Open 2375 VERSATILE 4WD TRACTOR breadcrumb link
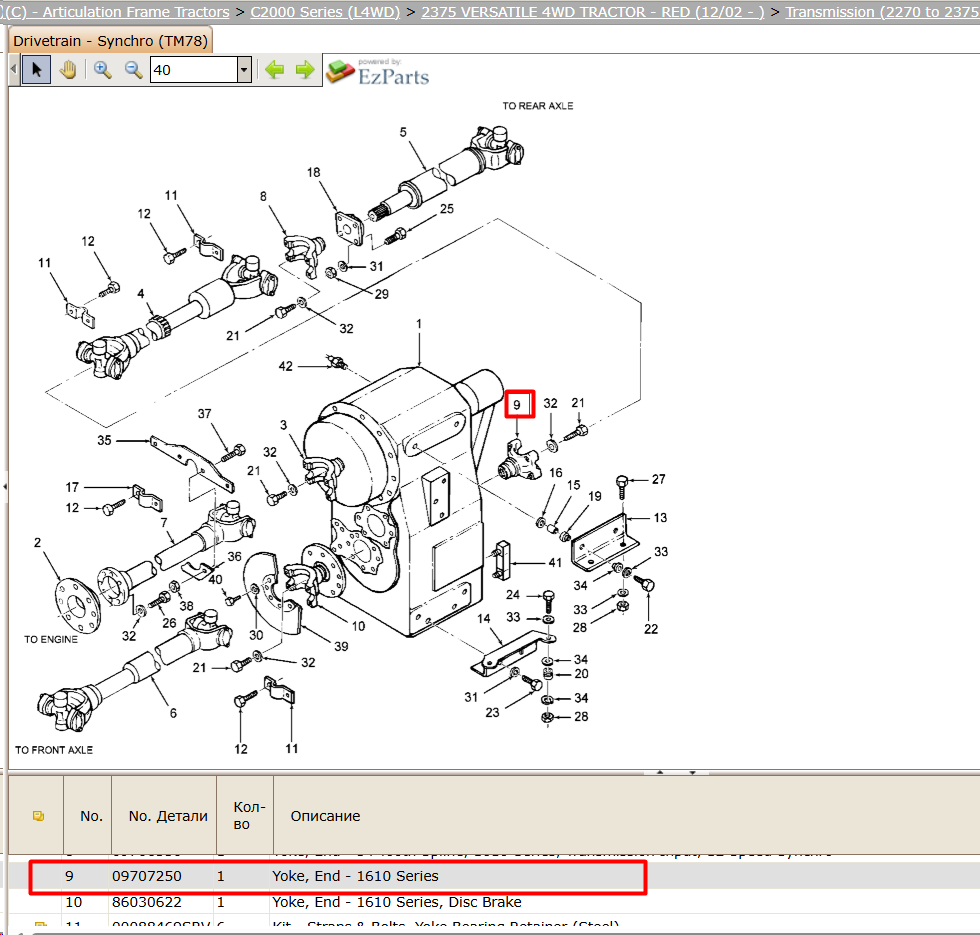This screenshot has height=935, width=980. click(592, 12)
